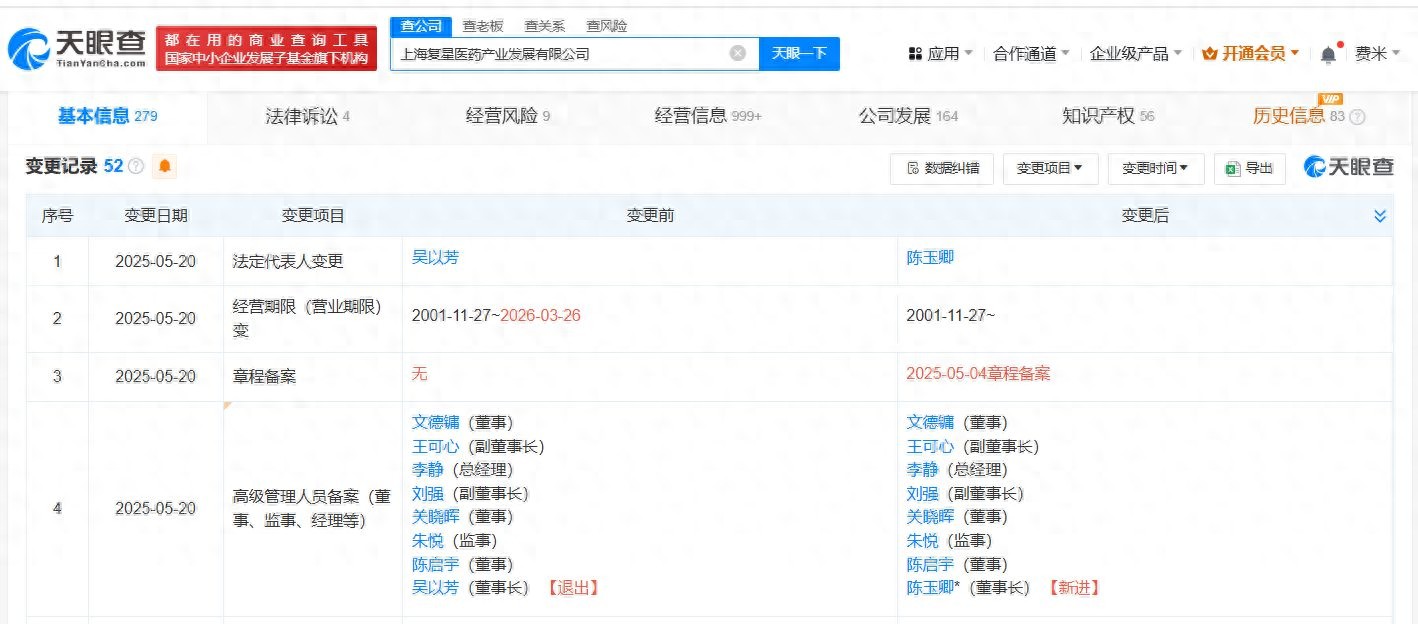1418x624 pixels.
Task: Expand table using blue double-chevron icon
Action: point(1380,216)
